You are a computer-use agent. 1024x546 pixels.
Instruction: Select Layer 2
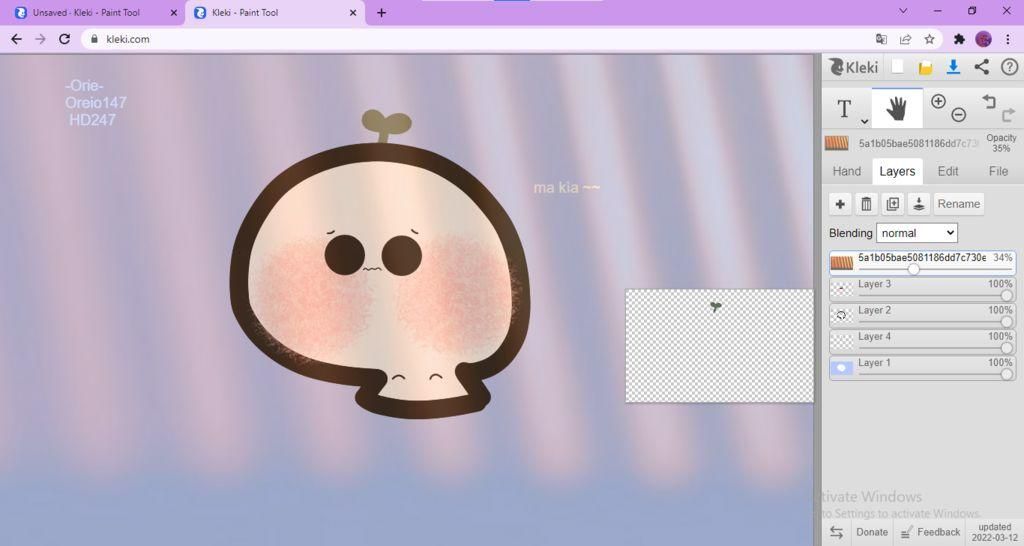coord(923,315)
